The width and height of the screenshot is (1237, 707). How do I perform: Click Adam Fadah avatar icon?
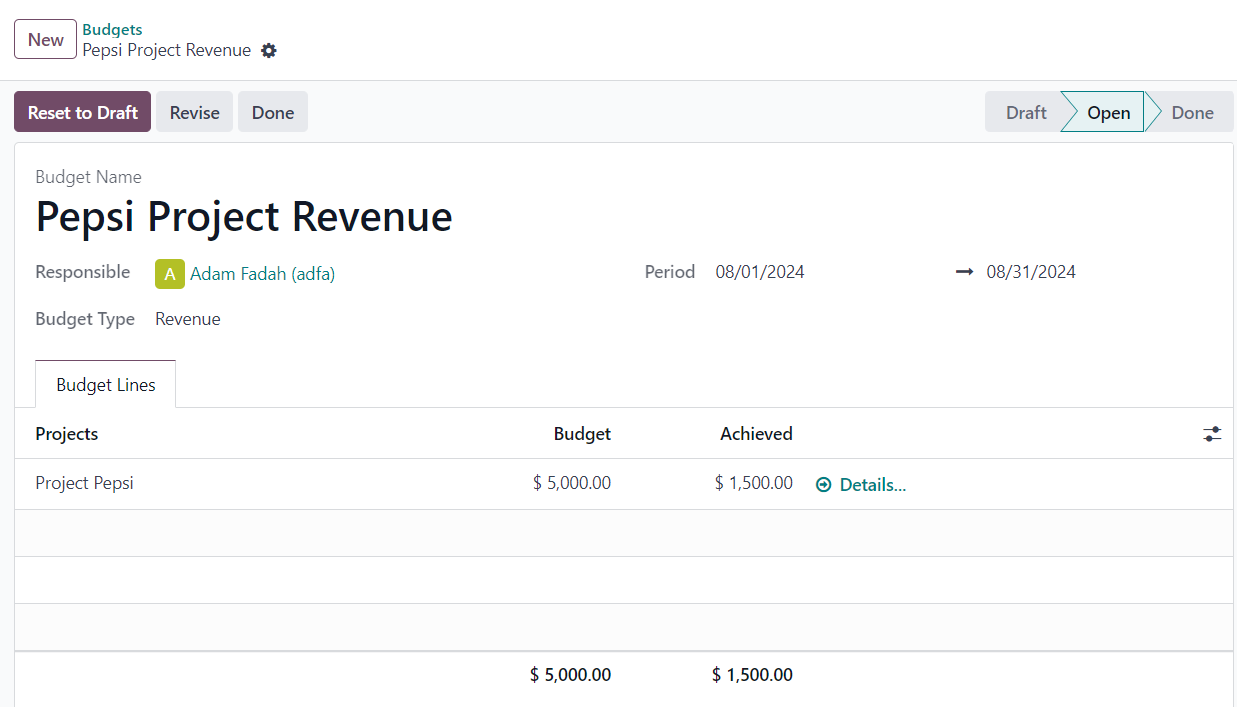tap(170, 273)
